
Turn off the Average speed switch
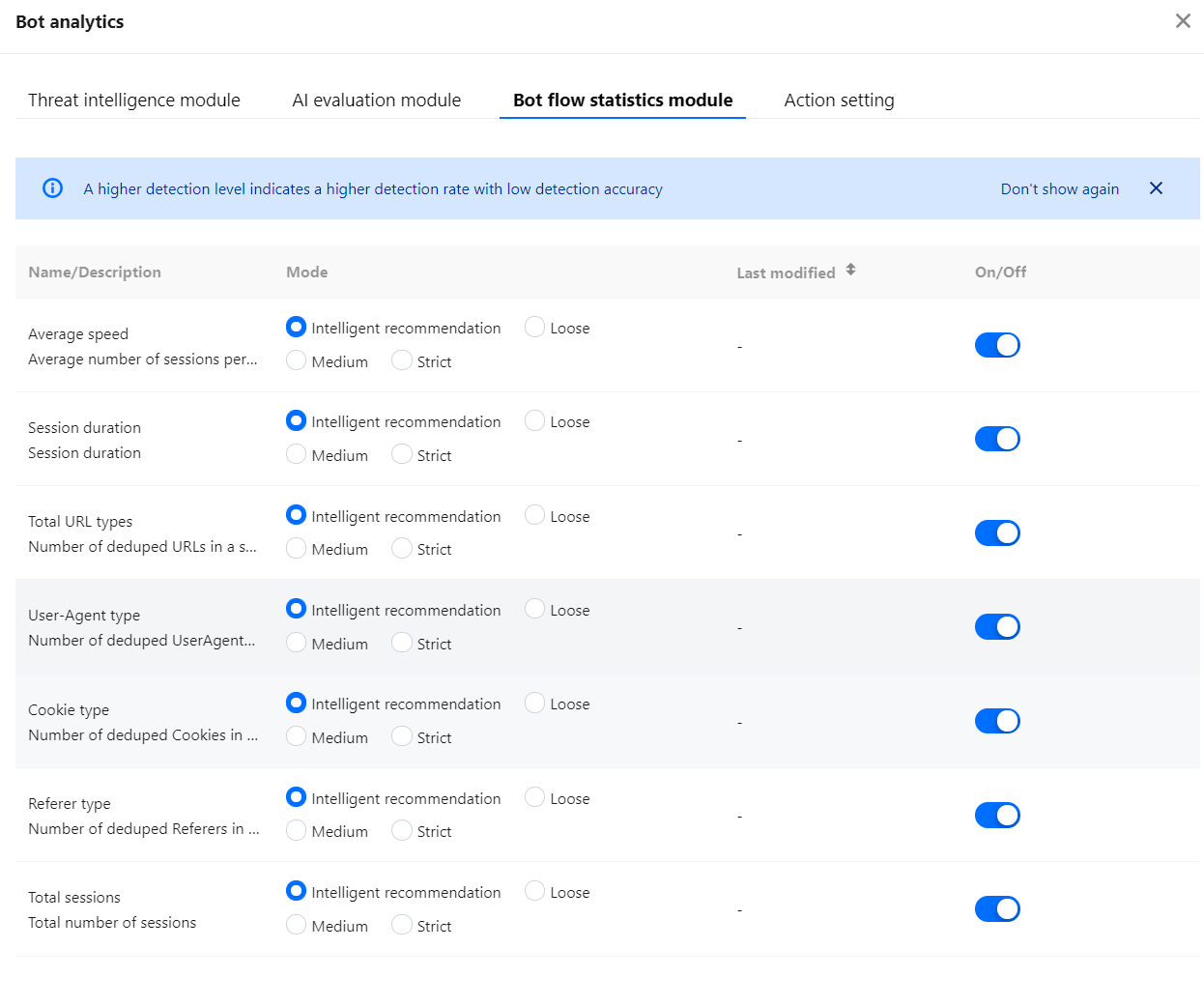pyautogui.click(x=997, y=345)
